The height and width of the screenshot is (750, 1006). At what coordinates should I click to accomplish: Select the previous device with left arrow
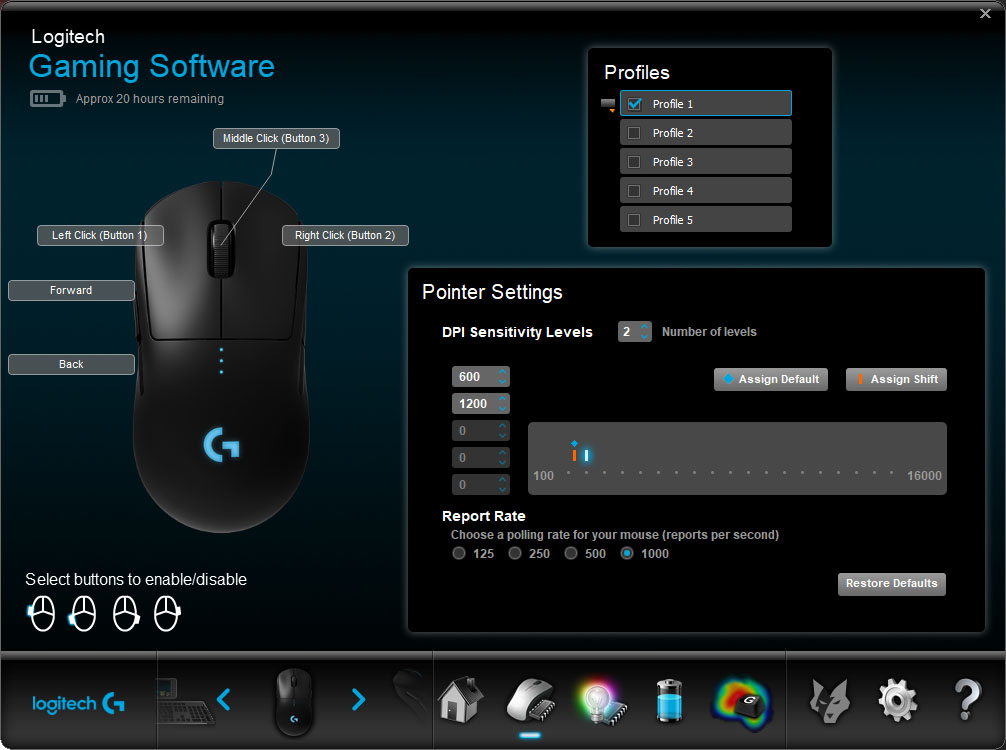pos(224,699)
